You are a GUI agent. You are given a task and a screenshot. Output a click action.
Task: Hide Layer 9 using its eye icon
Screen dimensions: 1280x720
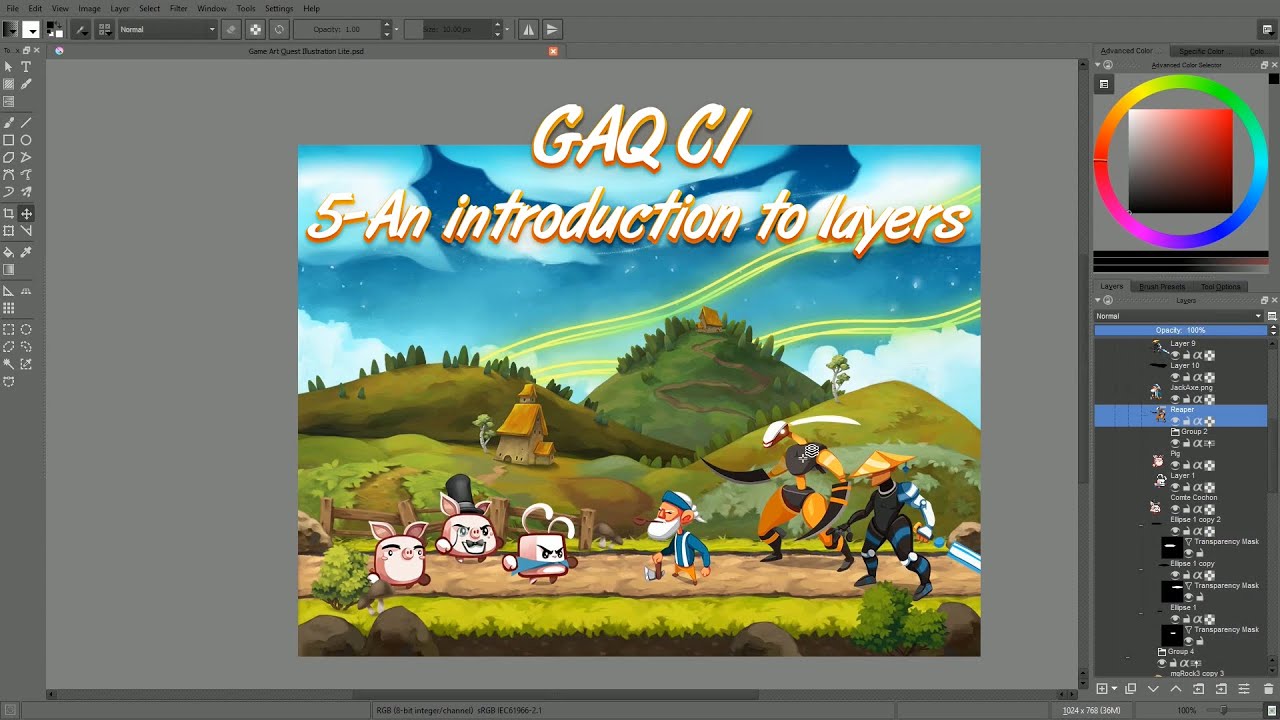pyautogui.click(x=1175, y=355)
